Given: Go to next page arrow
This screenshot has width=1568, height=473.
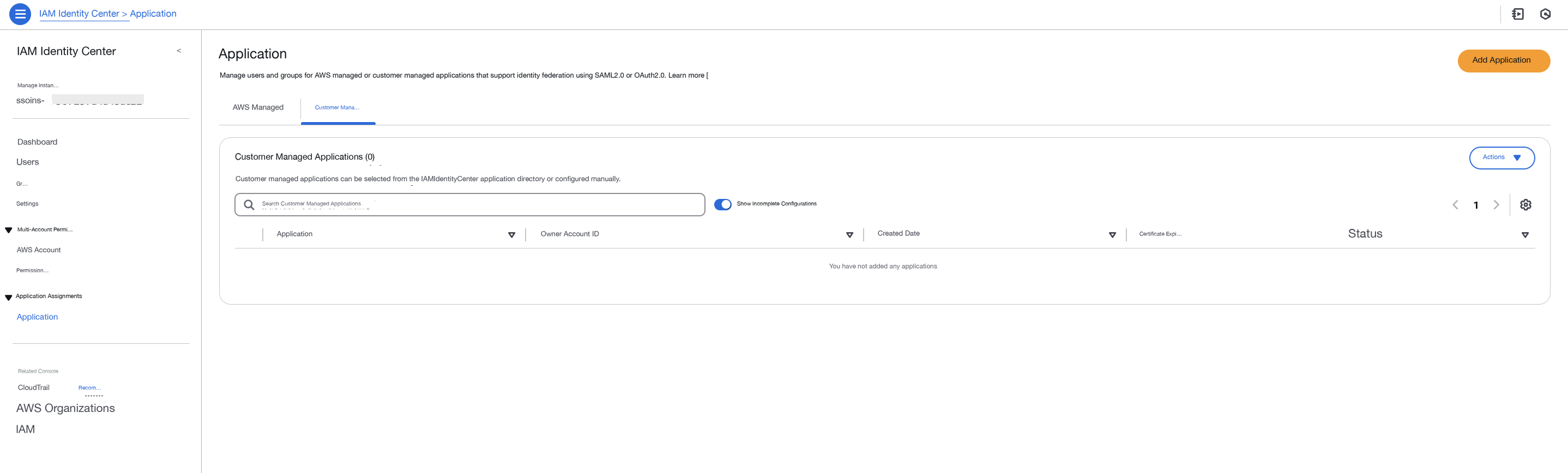Looking at the screenshot, I should click(x=1496, y=204).
